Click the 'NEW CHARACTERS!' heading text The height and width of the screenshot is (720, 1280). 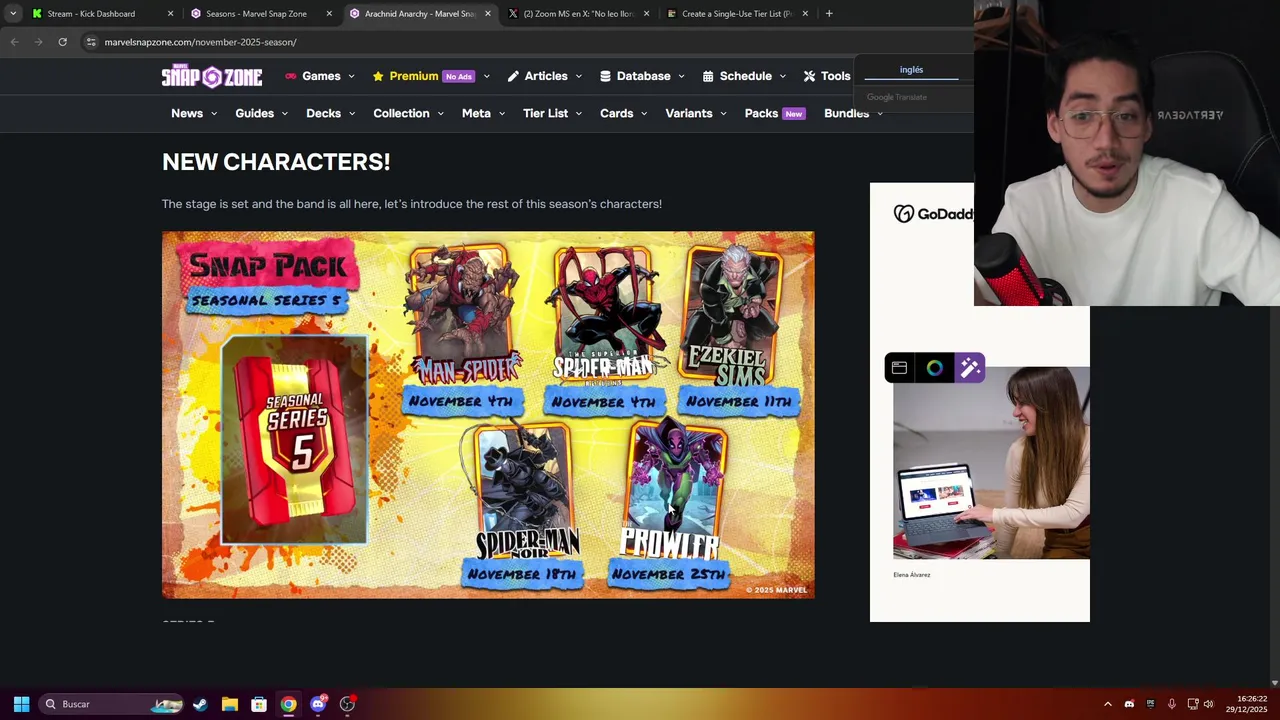coord(276,161)
